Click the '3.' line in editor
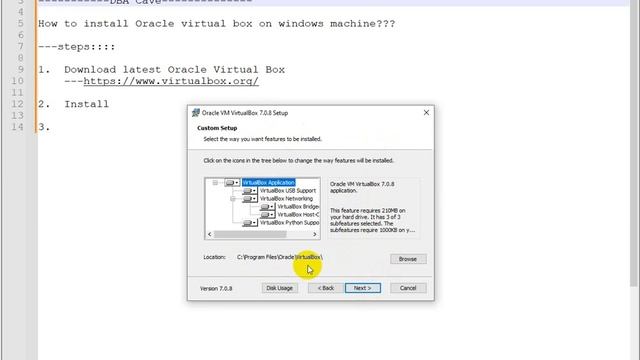Image resolution: width=640 pixels, height=360 pixels. pyautogui.click(x=44, y=127)
